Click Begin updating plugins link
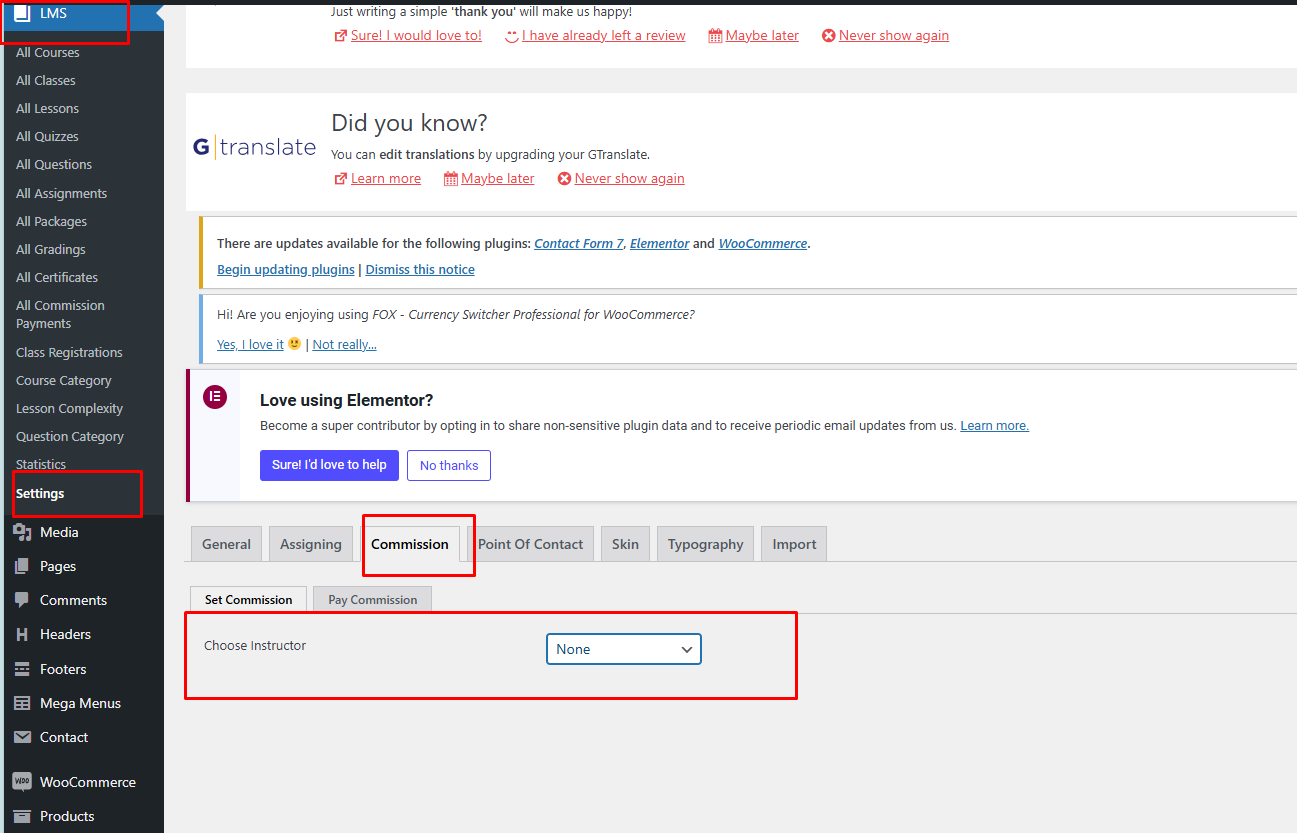This screenshot has width=1297, height=833. tap(286, 269)
